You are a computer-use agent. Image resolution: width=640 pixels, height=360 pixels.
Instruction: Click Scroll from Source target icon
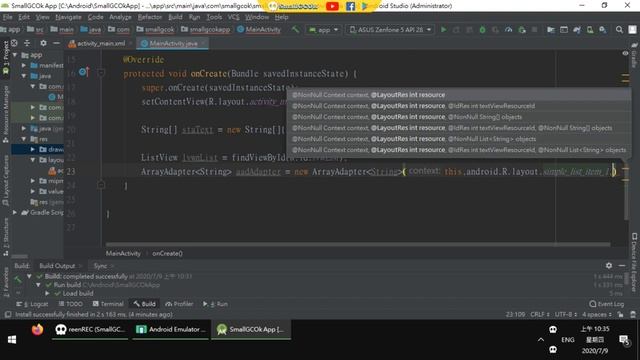click(x=14, y=43)
